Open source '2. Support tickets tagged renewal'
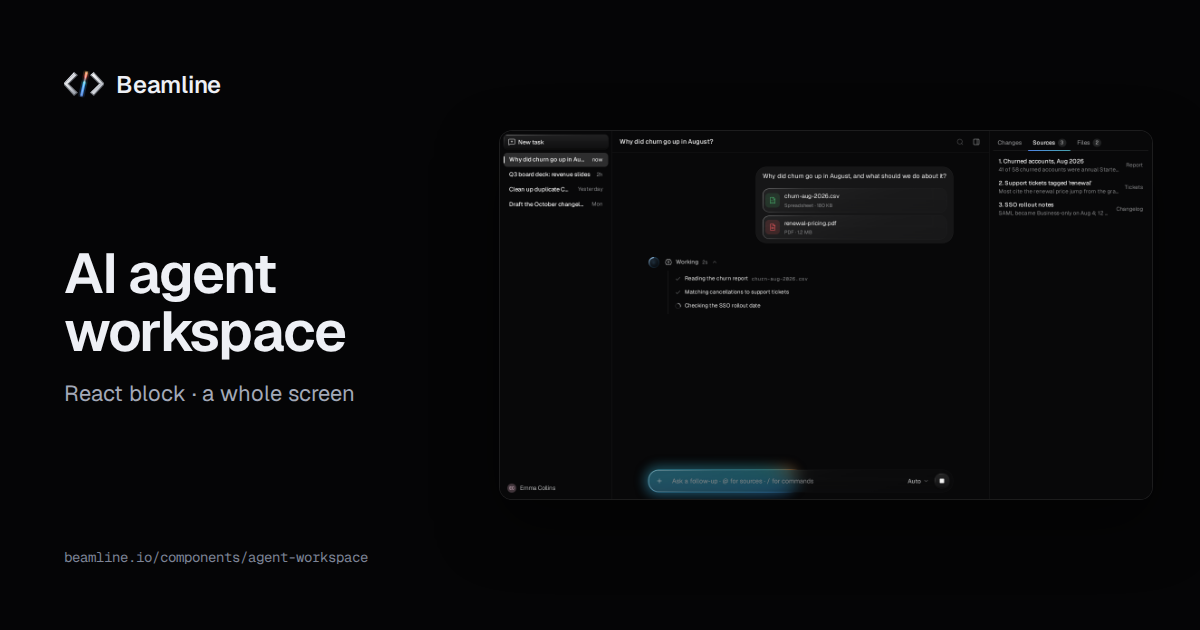 (1070, 187)
